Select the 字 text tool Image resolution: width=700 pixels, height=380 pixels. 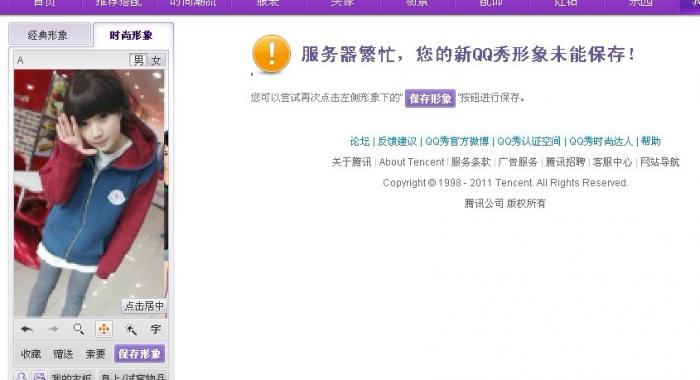coord(156,330)
